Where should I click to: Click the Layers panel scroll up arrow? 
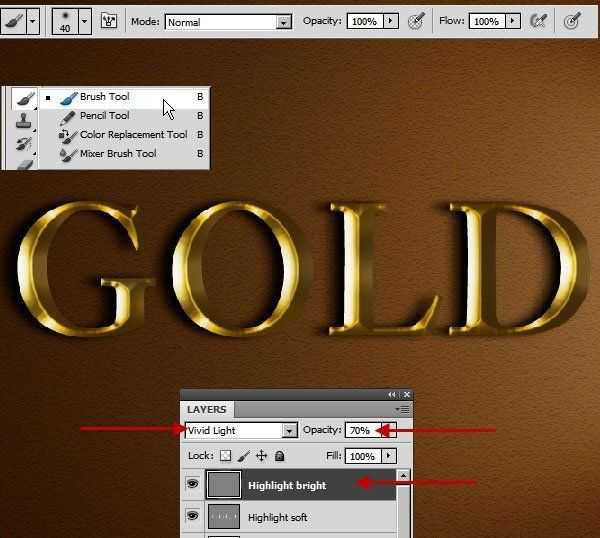pyautogui.click(x=403, y=476)
